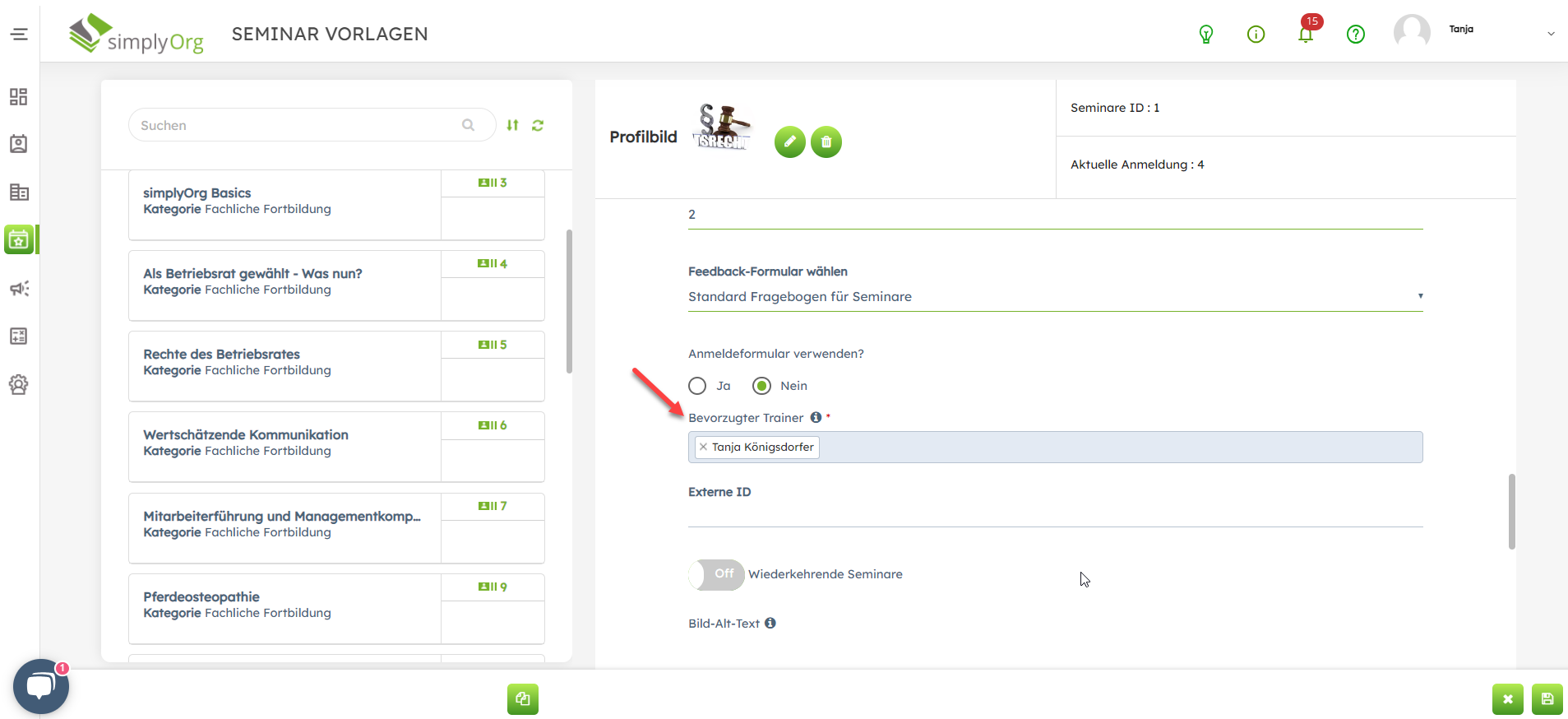Click the notification bell icon
Viewport: 1568px width, 719px height.
coord(1305,34)
